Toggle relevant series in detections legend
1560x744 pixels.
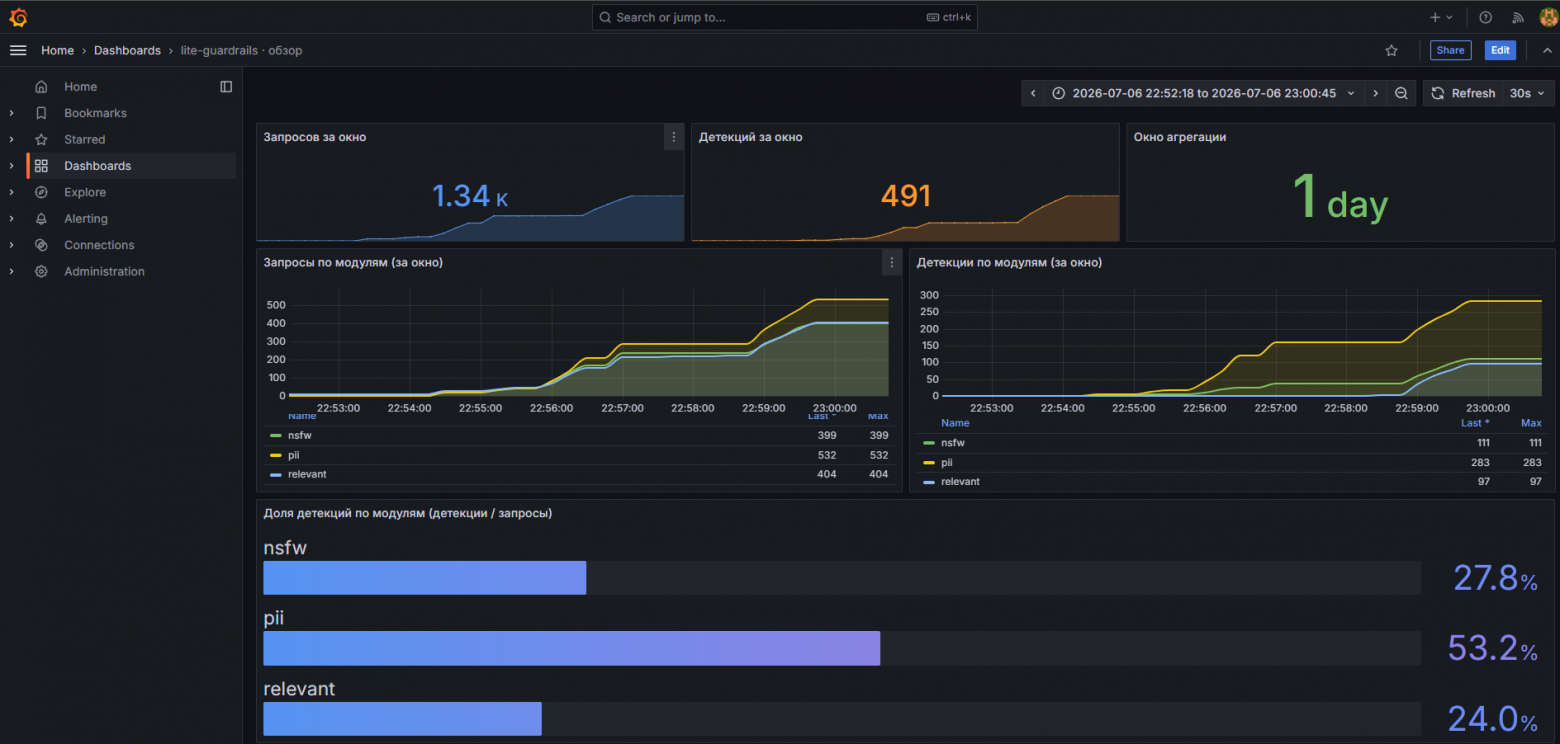[x=960, y=481]
